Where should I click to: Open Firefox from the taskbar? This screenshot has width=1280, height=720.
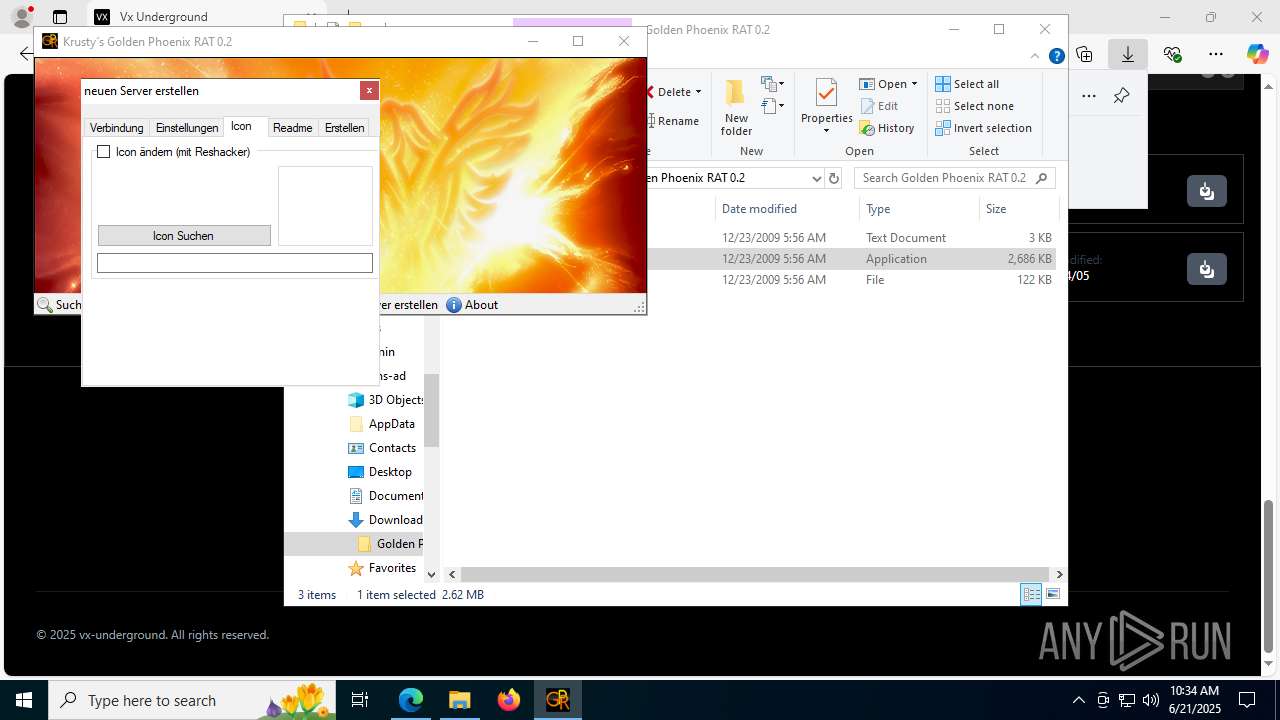[509, 701]
